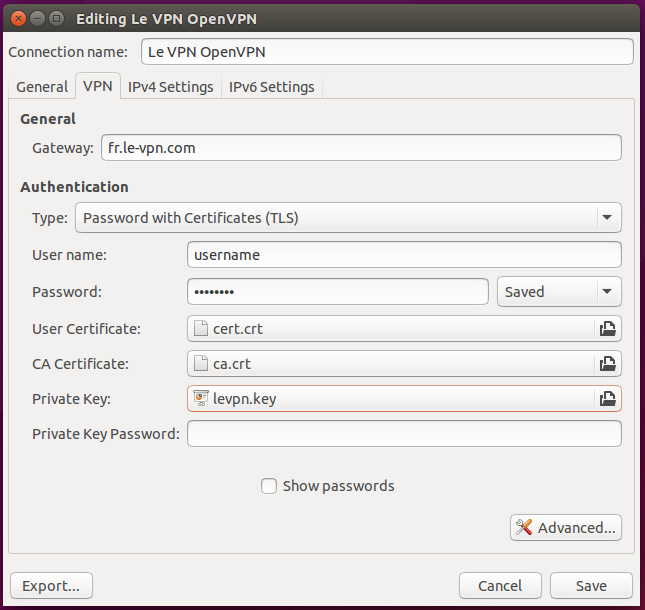
Task: Minimize the editing window
Action: (37, 19)
